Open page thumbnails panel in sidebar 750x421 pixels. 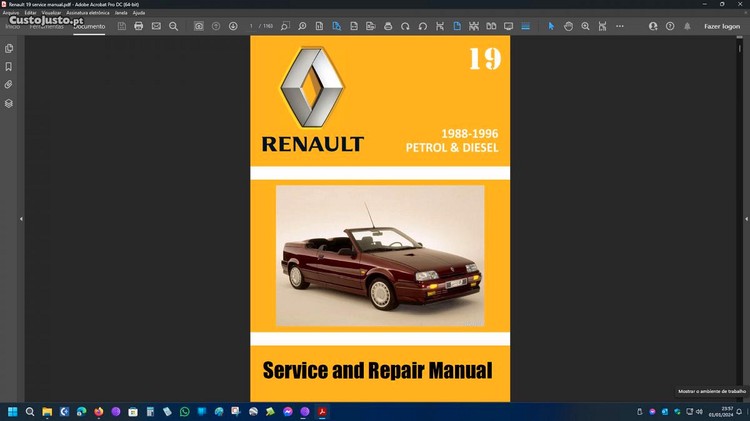click(x=9, y=49)
